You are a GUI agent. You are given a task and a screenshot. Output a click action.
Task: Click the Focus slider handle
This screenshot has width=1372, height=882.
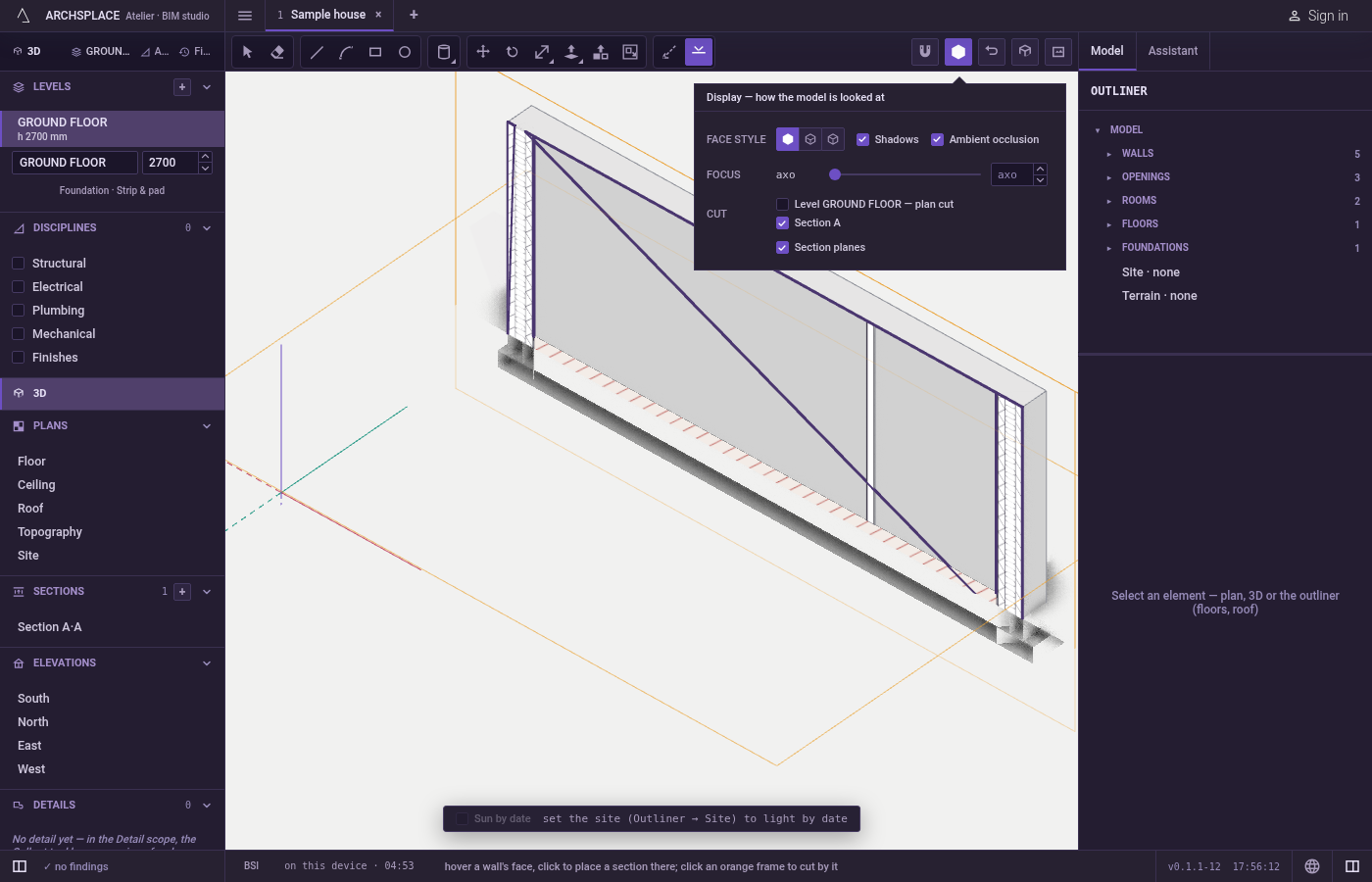pyautogui.click(x=835, y=174)
